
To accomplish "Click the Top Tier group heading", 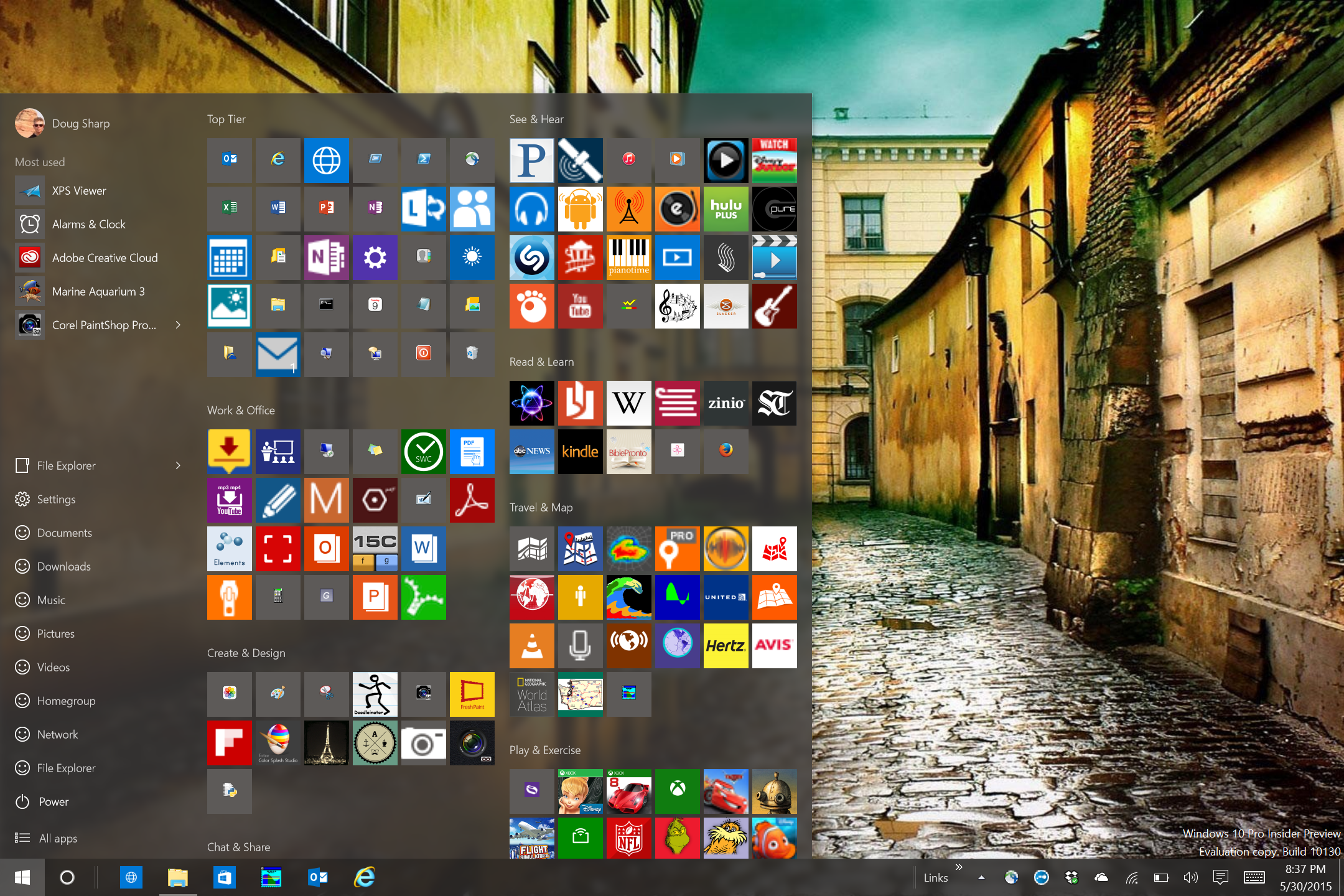I will point(226,119).
